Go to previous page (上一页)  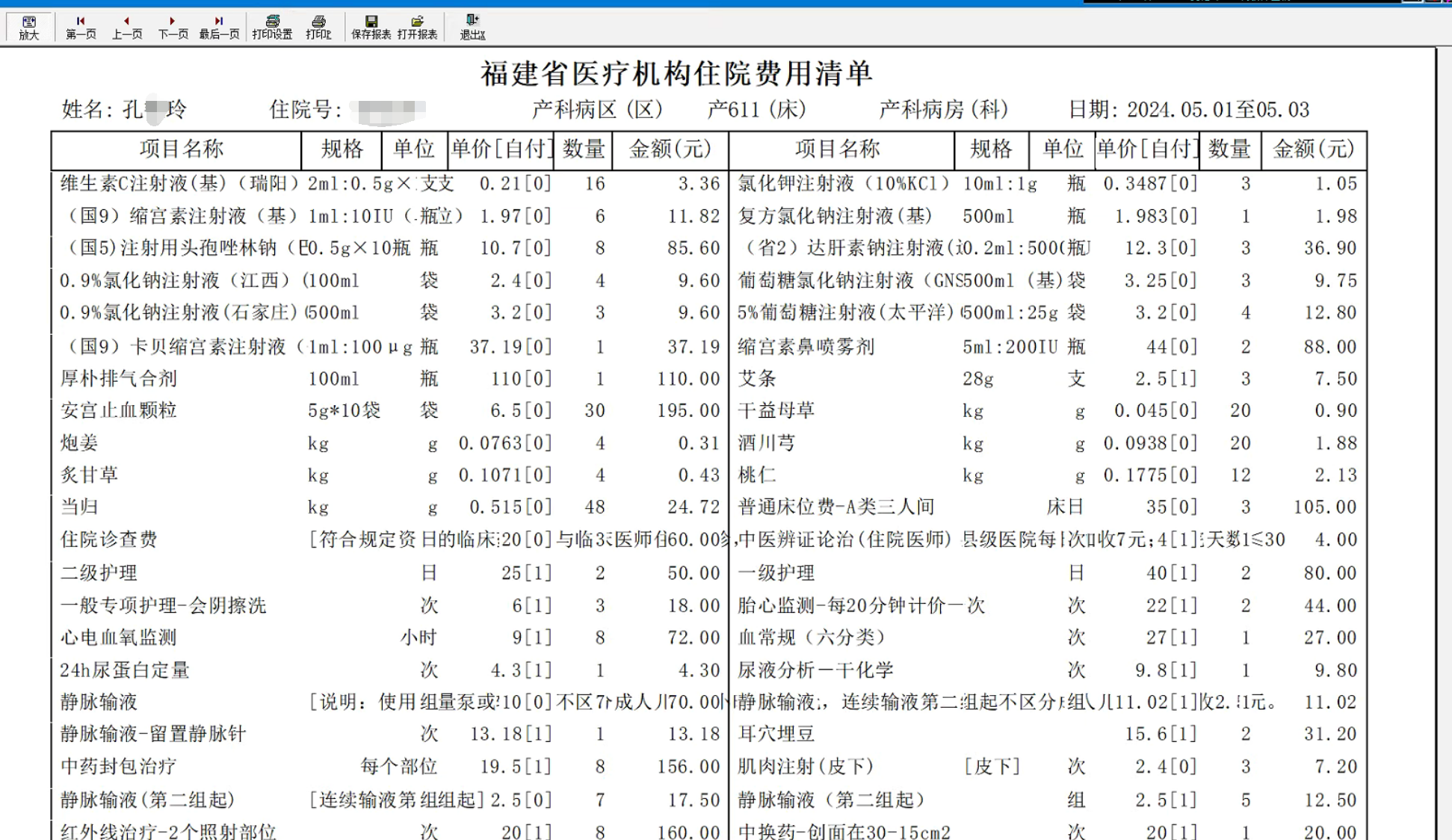coord(127,27)
